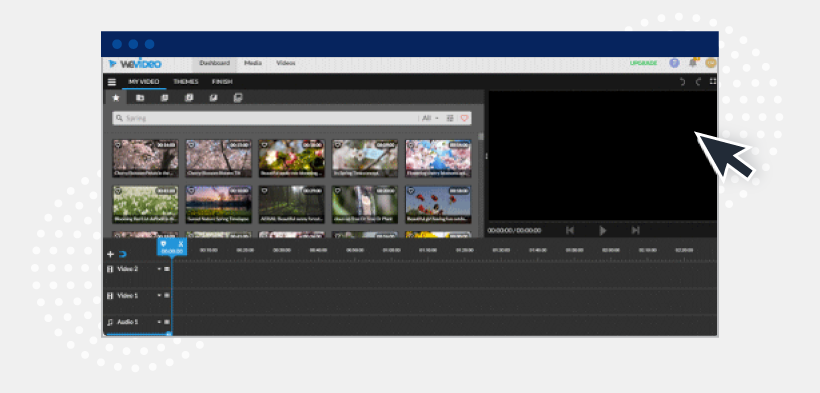
Task: Click the redo arrow above the preview
Action: (698, 82)
